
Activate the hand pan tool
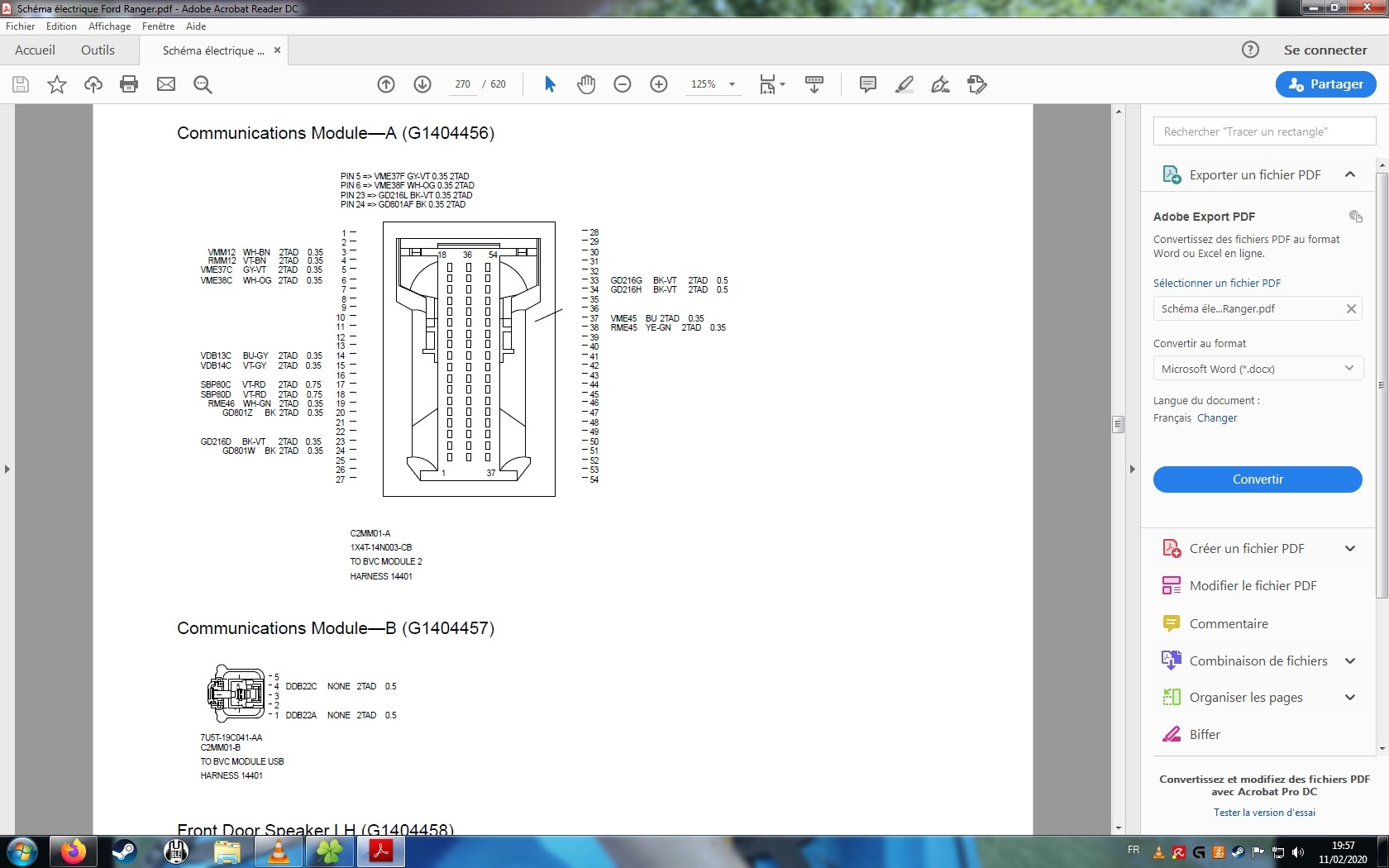pos(586,84)
